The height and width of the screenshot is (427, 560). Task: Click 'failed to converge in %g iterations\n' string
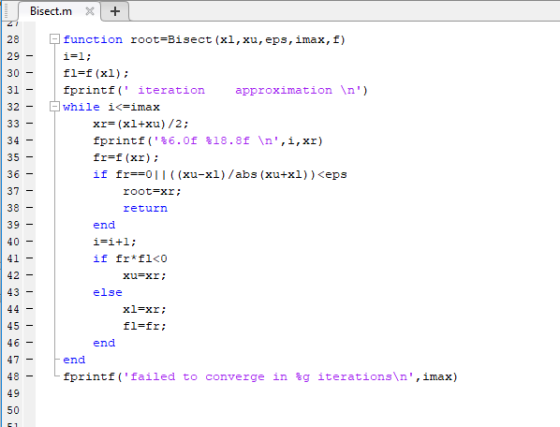[269, 377]
